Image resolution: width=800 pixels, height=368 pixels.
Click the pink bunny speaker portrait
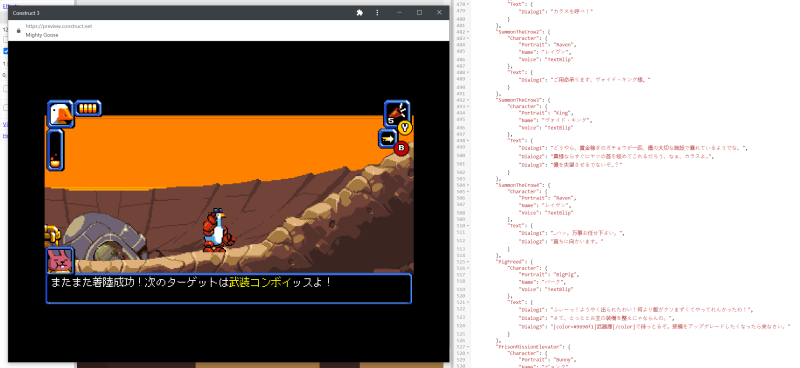tap(60, 260)
